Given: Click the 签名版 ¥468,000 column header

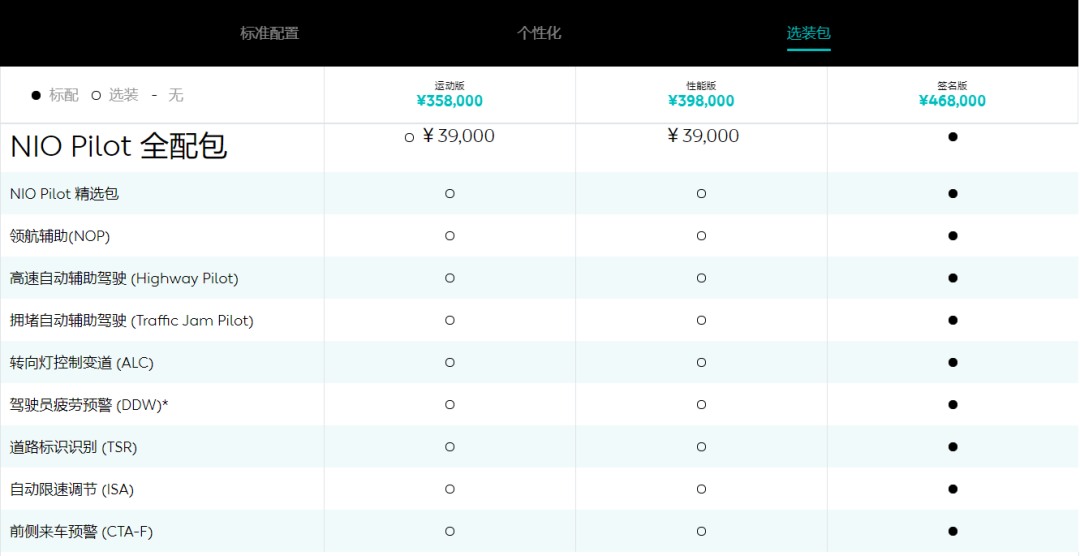Looking at the screenshot, I should point(952,95).
